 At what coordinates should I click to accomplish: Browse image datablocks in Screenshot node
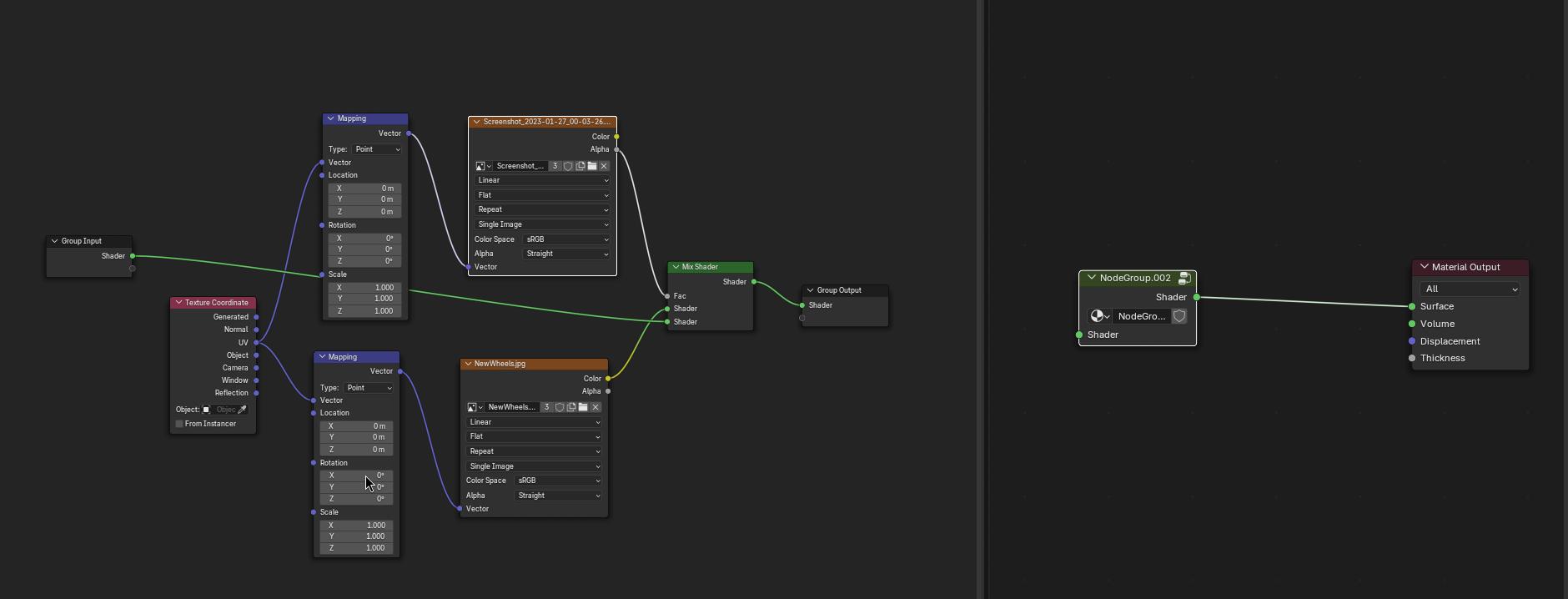[x=484, y=166]
